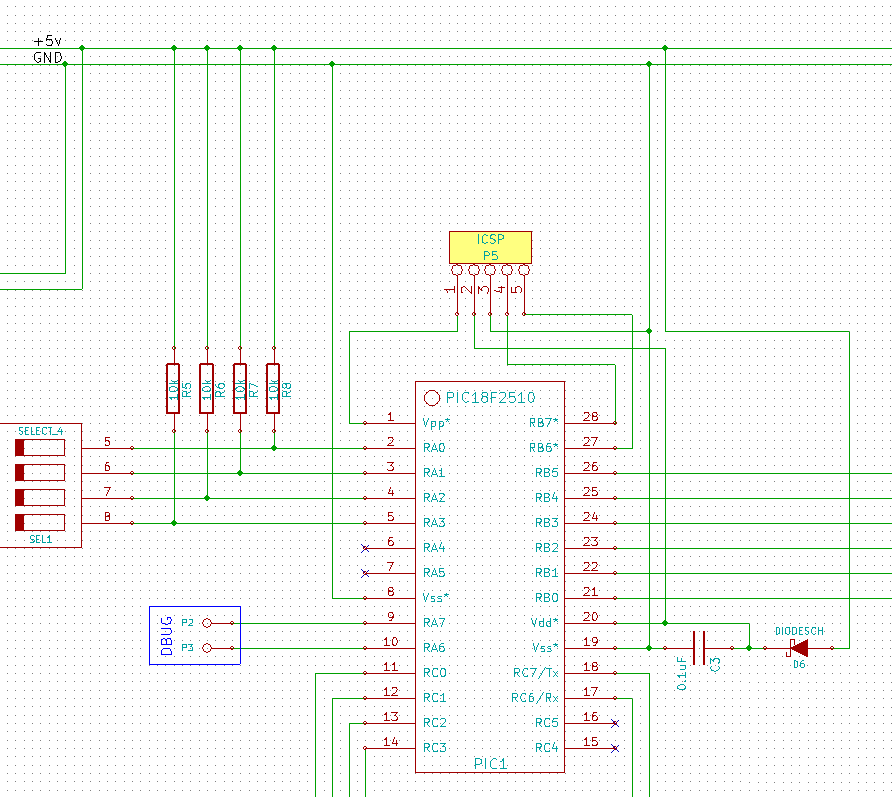Click the RC3 pin label
Screen dimensions: 892x797
click(x=435, y=748)
